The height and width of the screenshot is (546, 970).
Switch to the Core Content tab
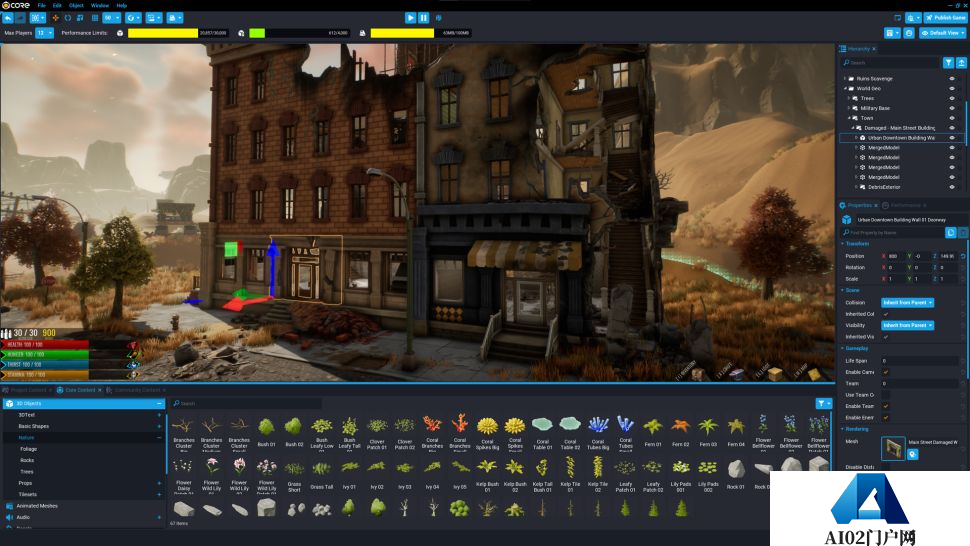[x=80, y=390]
